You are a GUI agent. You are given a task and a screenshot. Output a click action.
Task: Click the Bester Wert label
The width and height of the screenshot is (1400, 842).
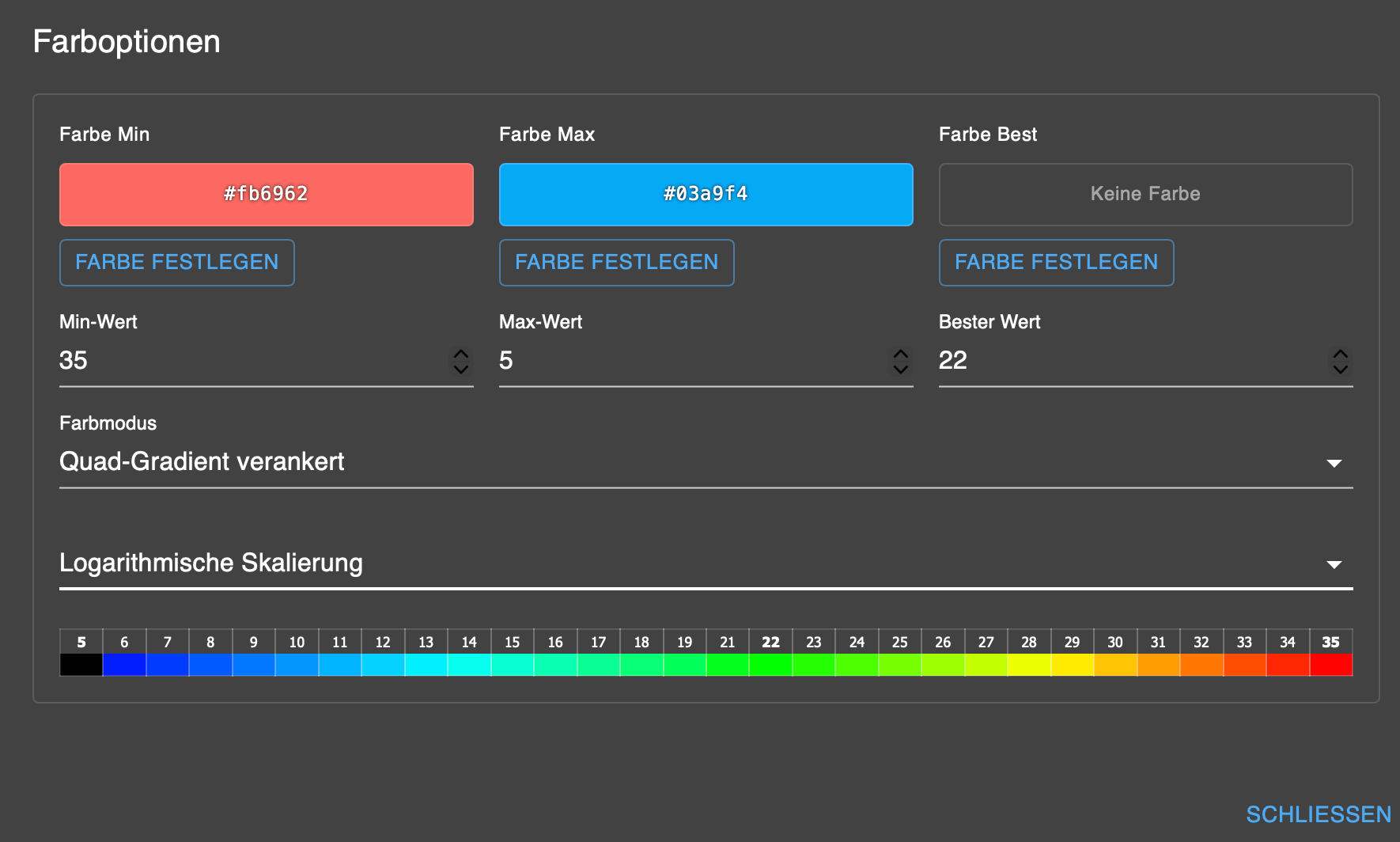[x=989, y=322]
